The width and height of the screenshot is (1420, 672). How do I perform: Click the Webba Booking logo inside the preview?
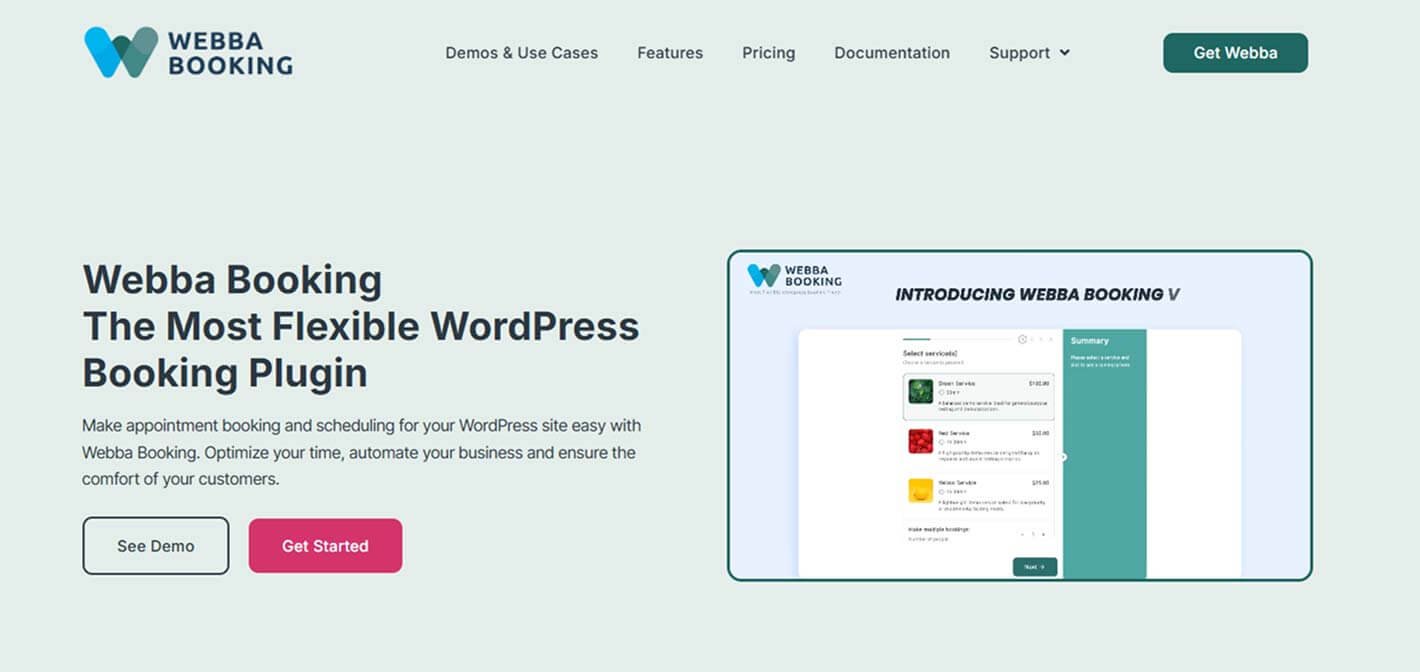(x=795, y=276)
